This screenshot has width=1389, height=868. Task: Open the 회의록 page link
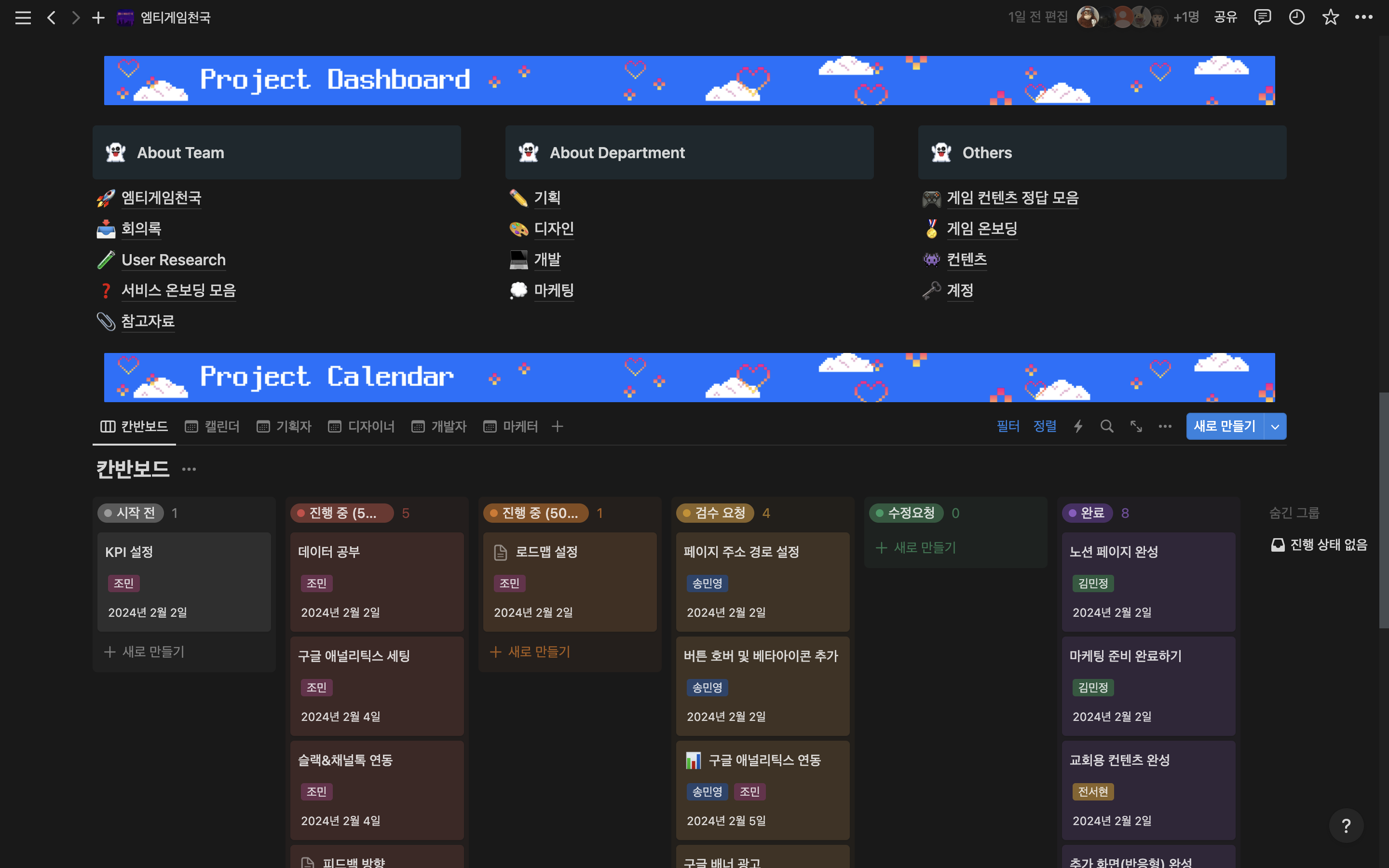tap(141, 229)
